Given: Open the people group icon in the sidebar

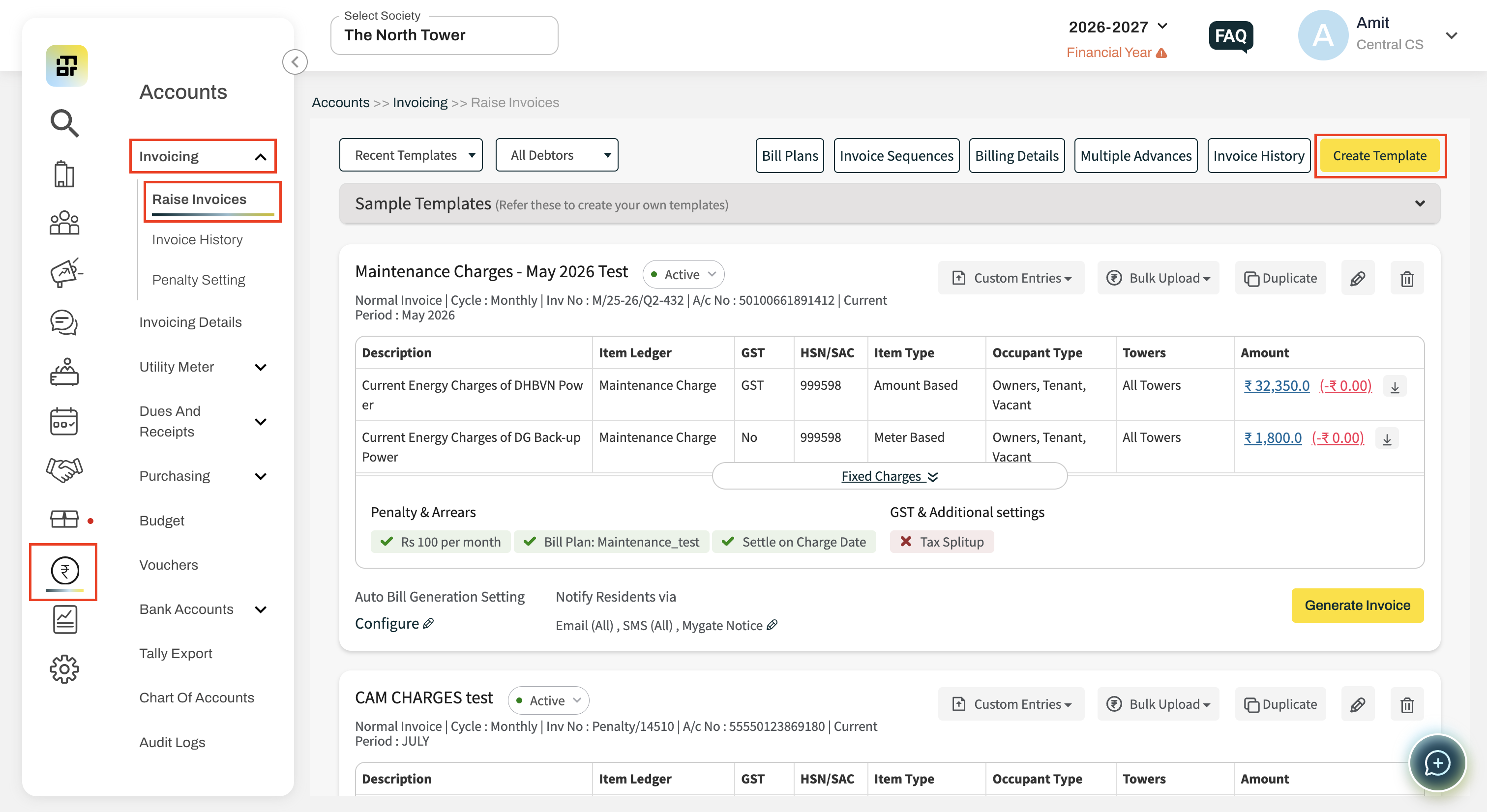Looking at the screenshot, I should 64,223.
